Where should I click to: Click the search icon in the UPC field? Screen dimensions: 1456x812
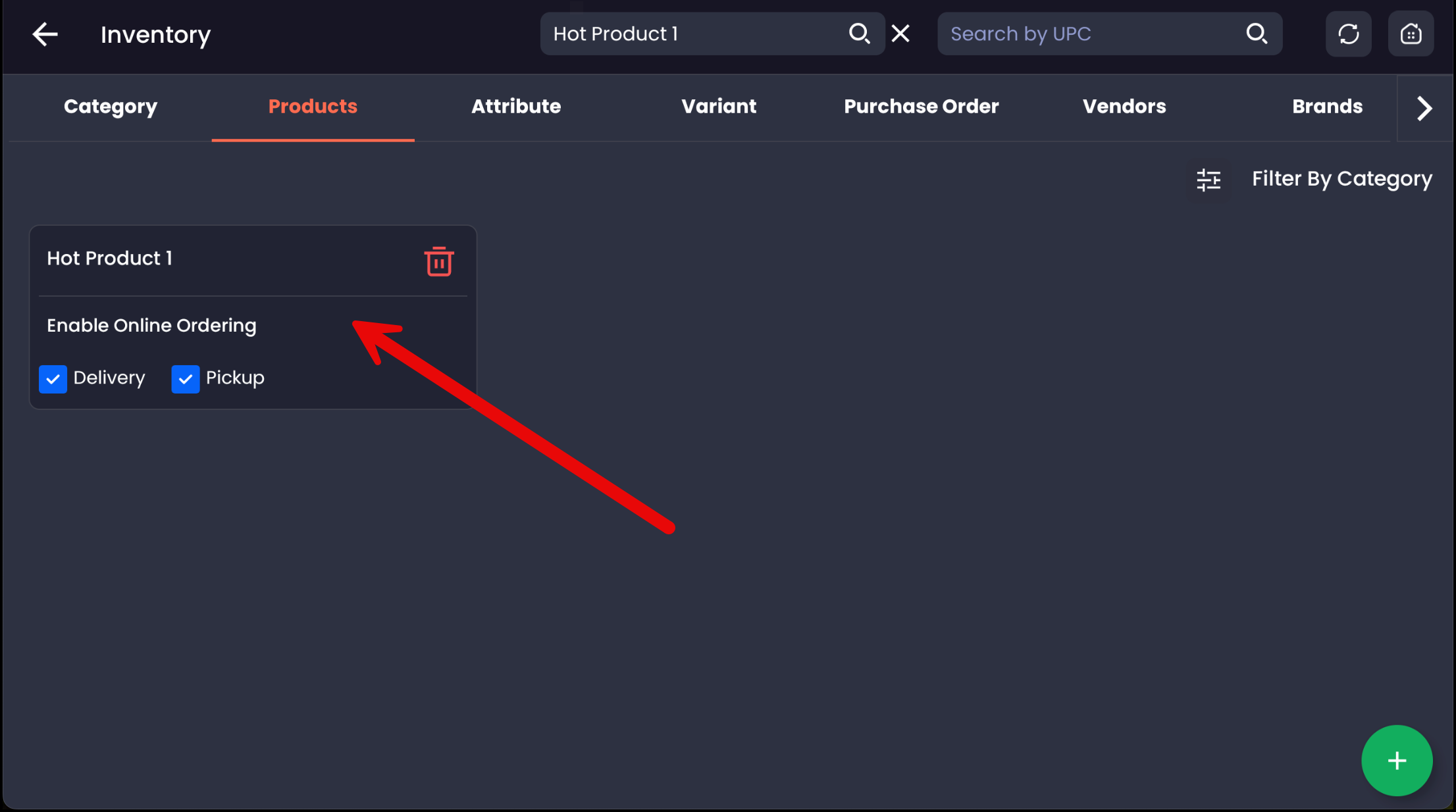(x=1257, y=34)
